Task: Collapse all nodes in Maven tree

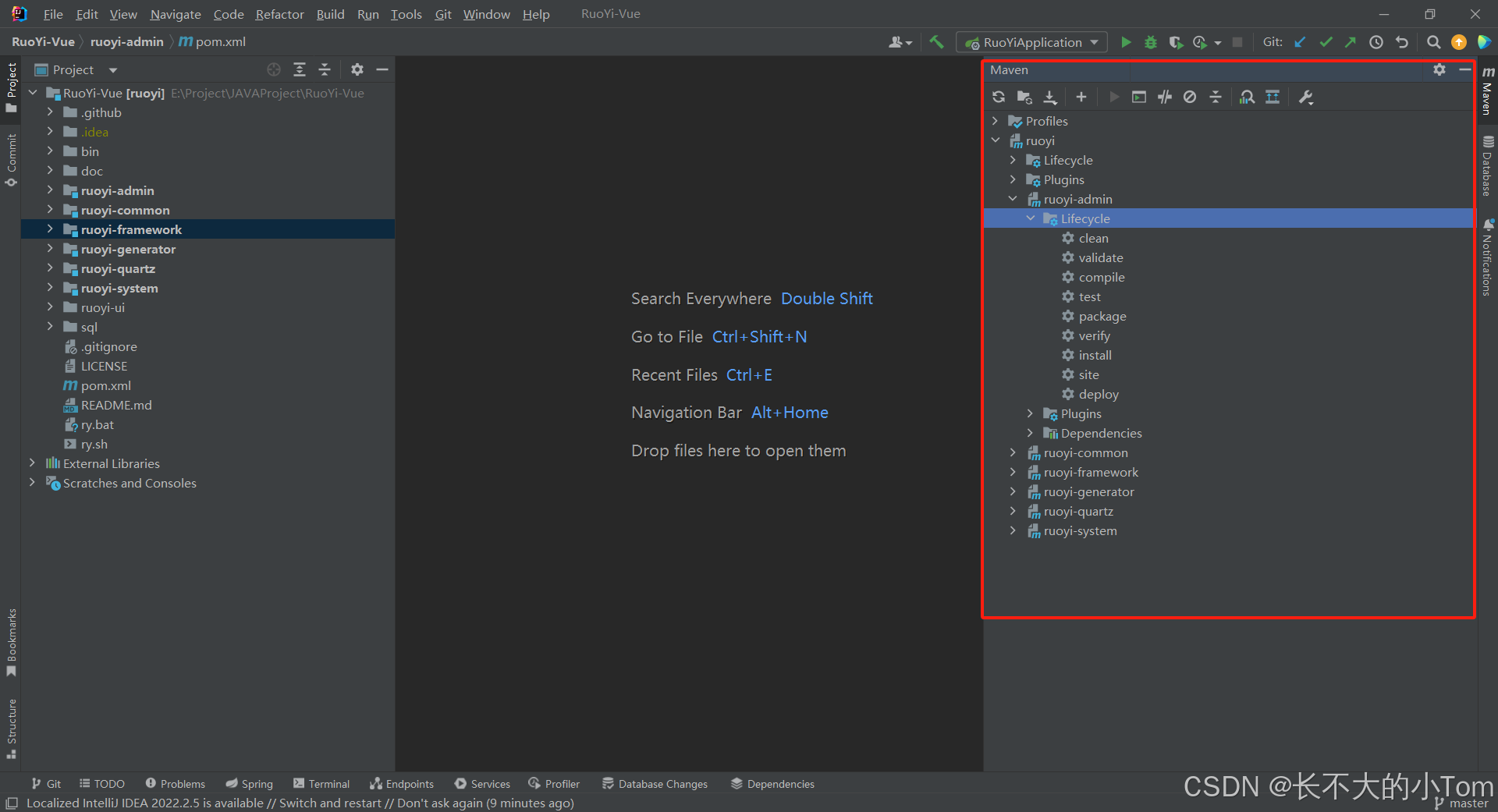Action: click(1216, 97)
